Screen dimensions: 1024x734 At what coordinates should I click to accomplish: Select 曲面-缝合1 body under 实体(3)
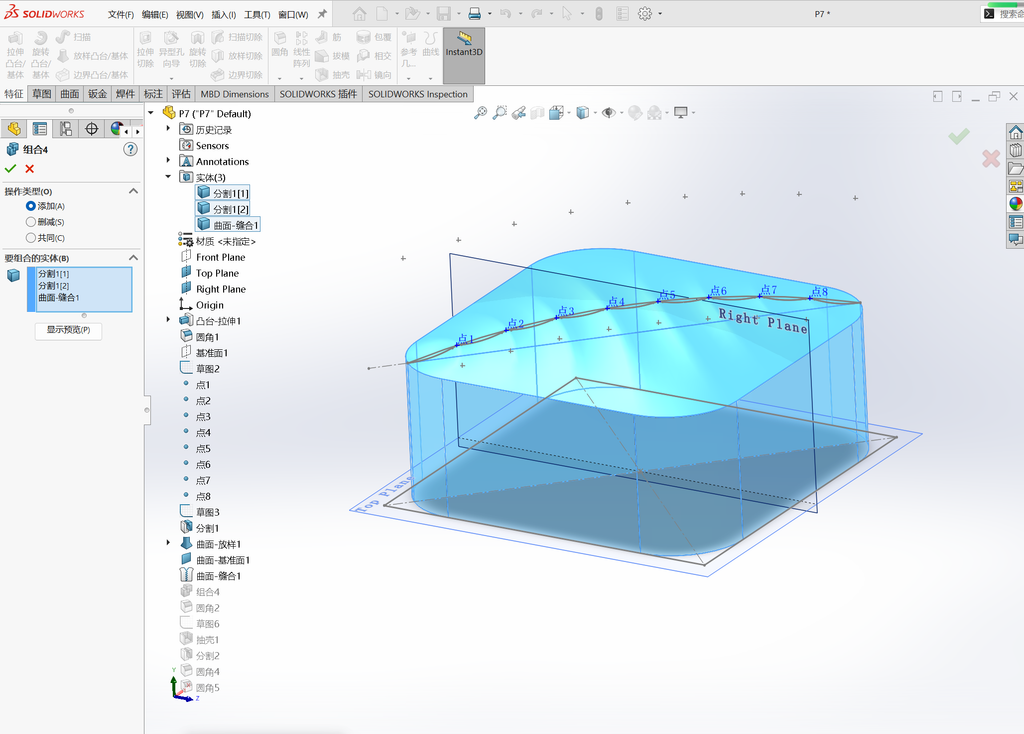pos(228,225)
